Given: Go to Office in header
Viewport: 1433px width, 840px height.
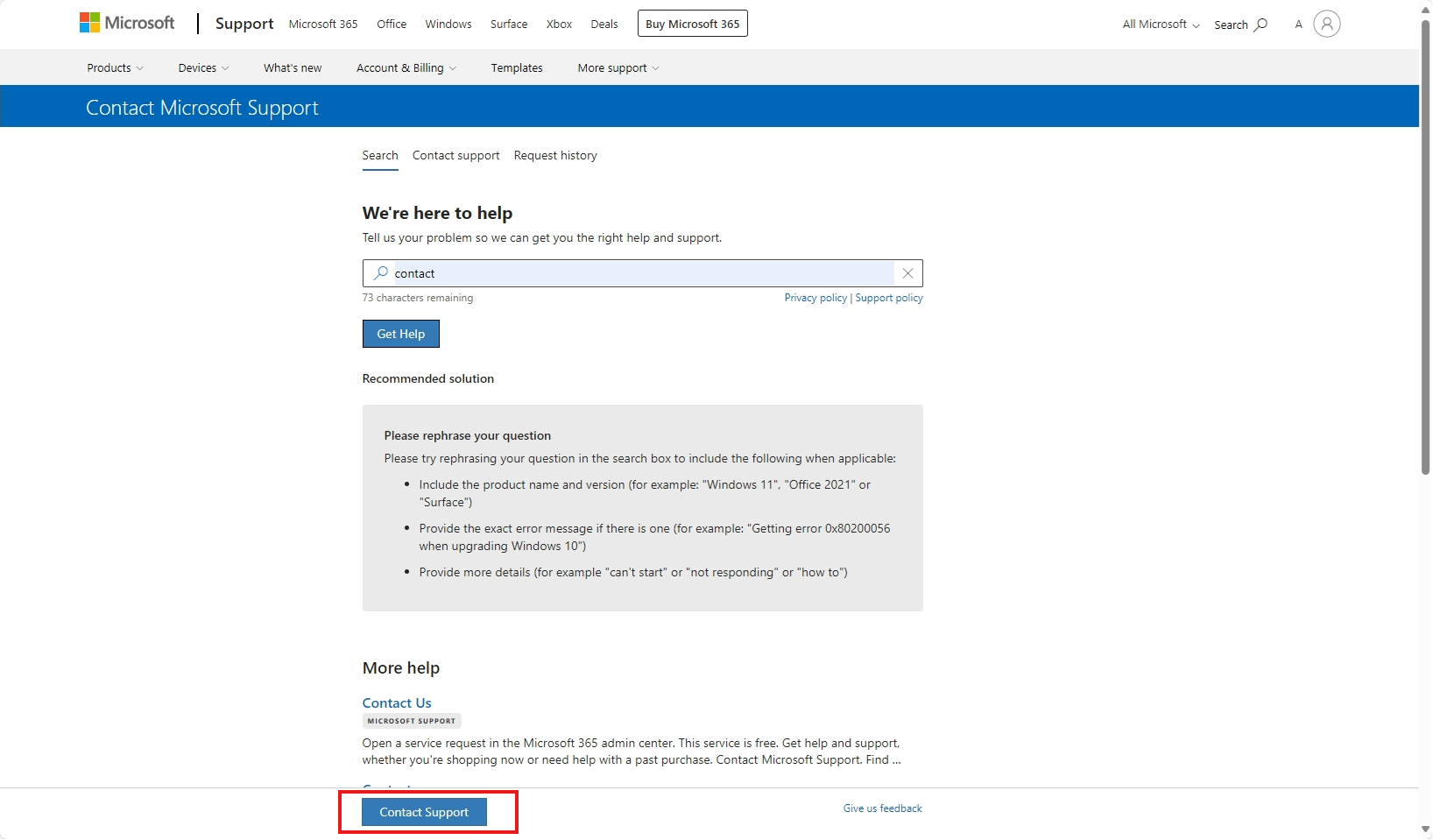Looking at the screenshot, I should pos(392,25).
